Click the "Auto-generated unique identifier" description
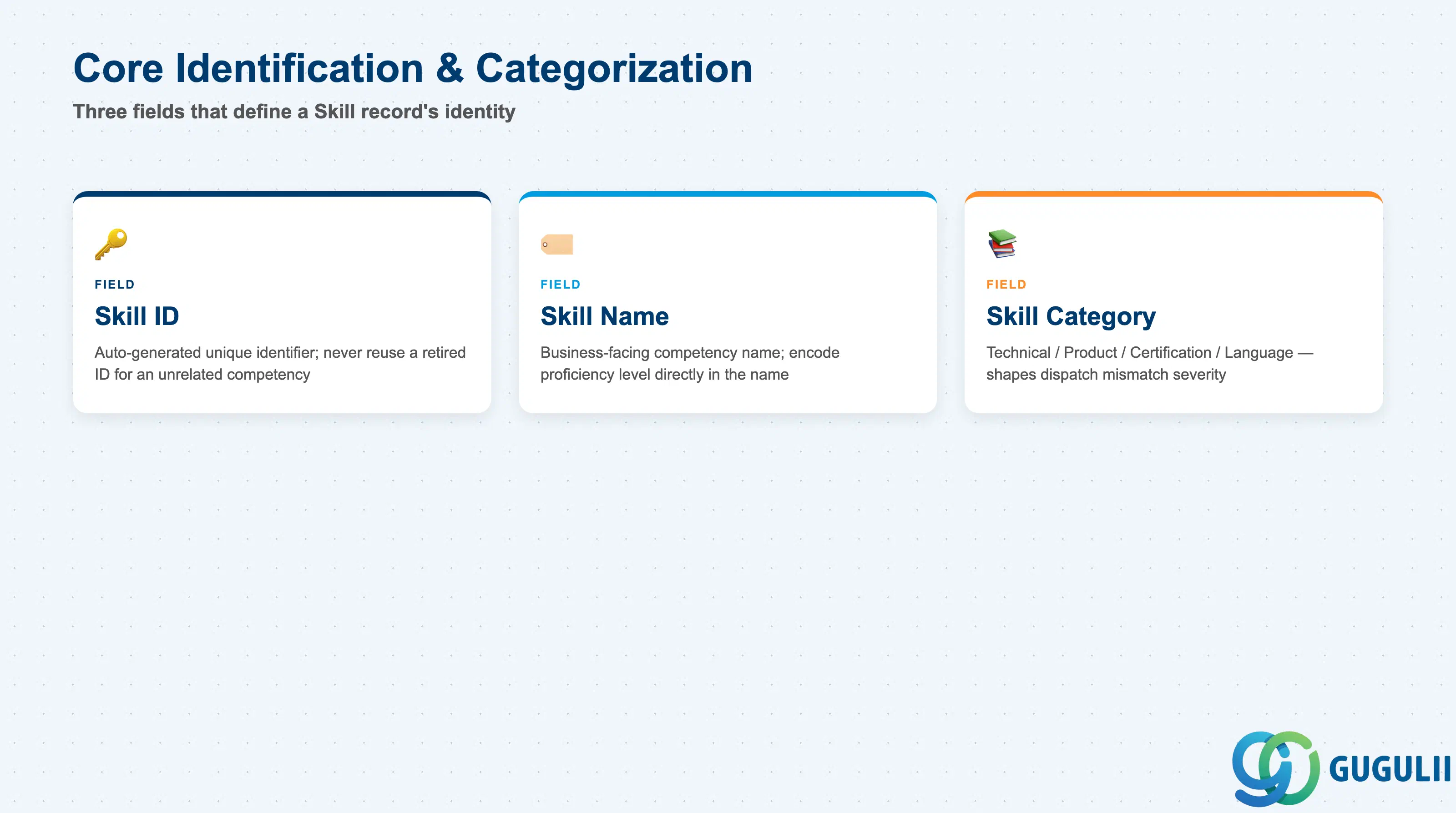This screenshot has height=813, width=1456. click(280, 364)
